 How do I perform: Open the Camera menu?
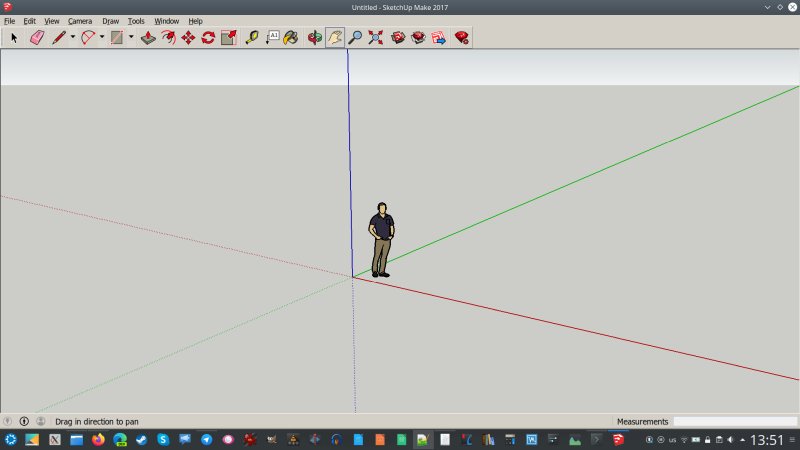[x=80, y=21]
